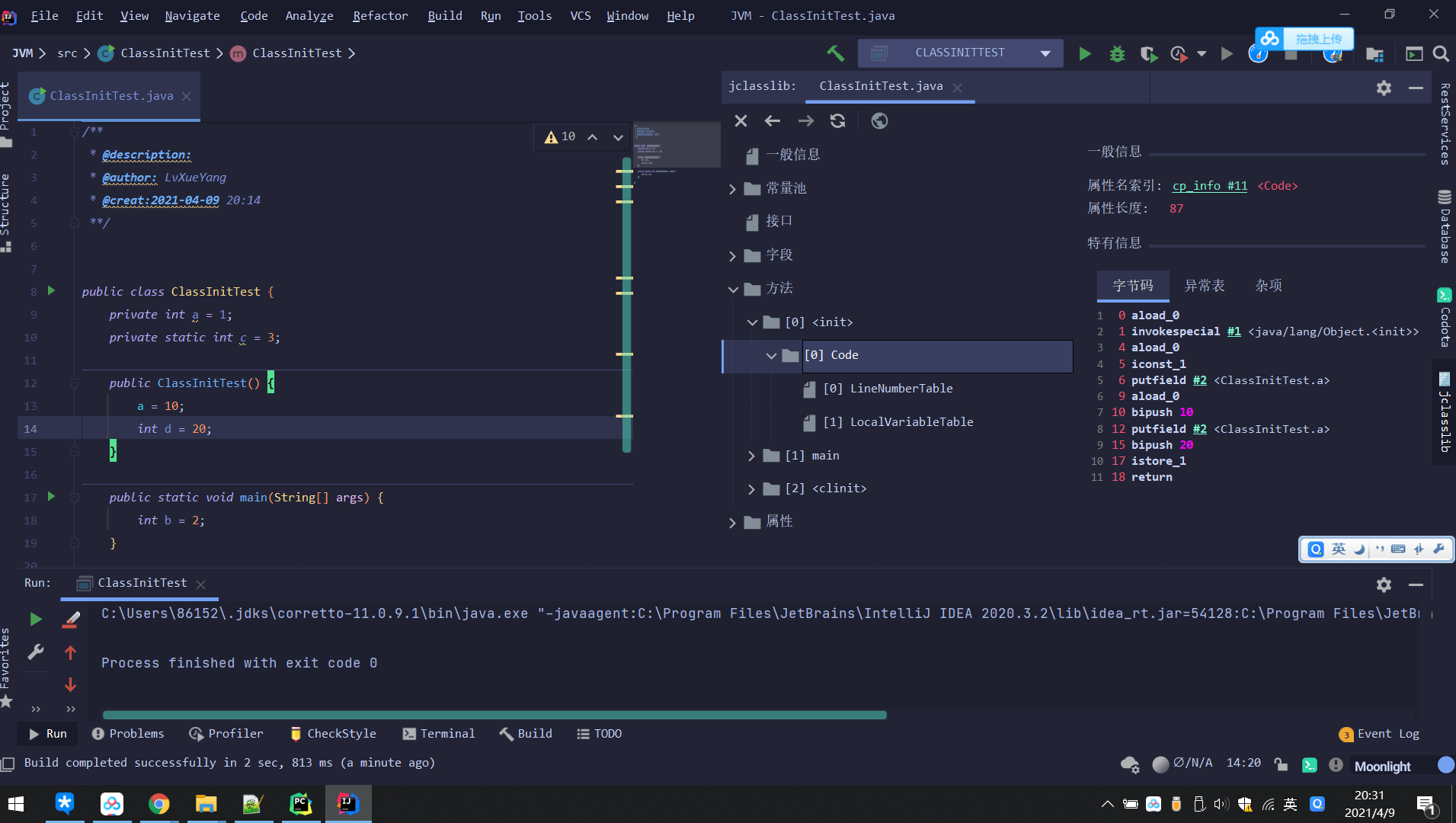Open the File menu
Screen dimensions: 1456x823
click(x=44, y=15)
